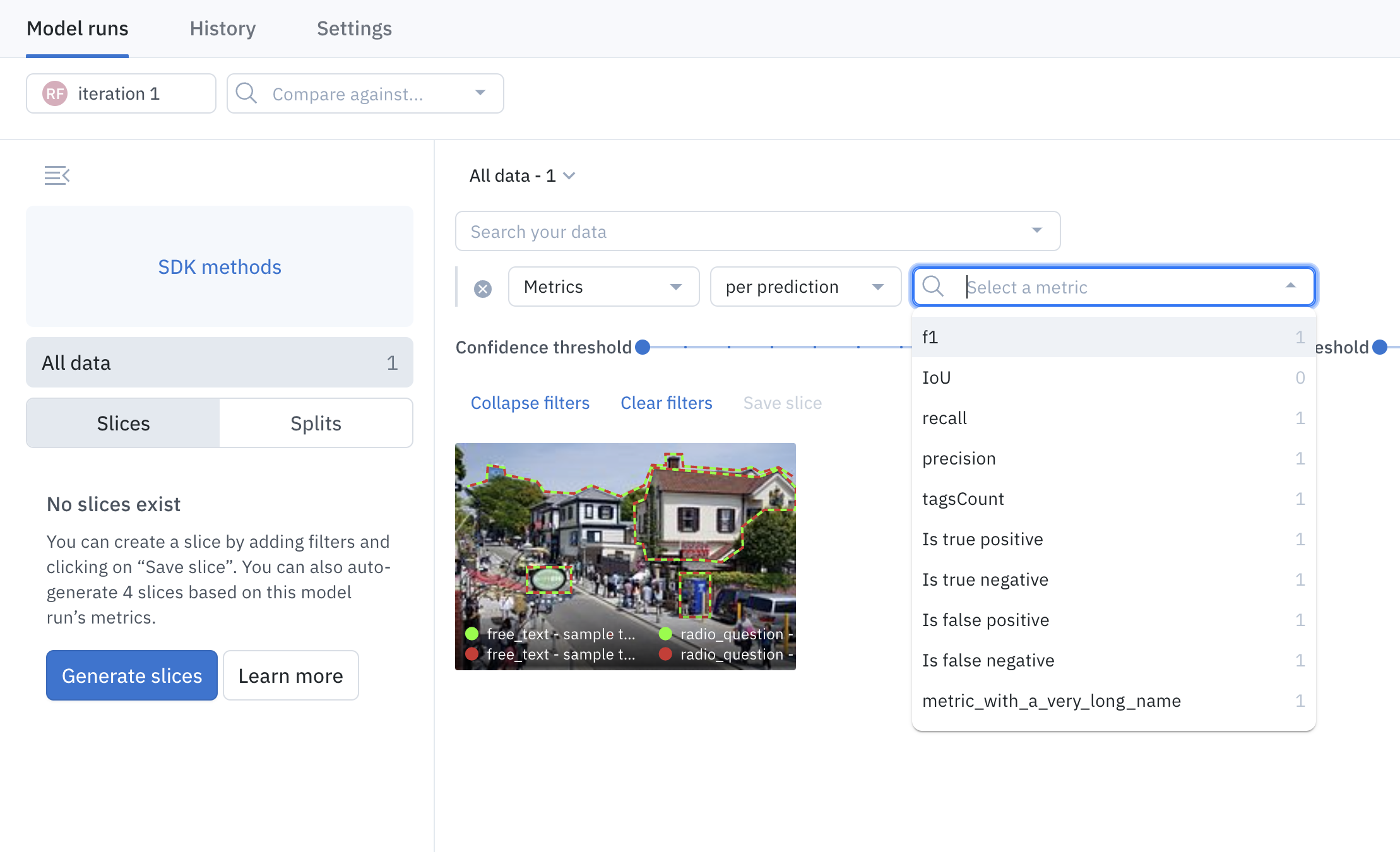Click magnifier icon in metric selector
This screenshot has height=852, width=1400.
933,287
